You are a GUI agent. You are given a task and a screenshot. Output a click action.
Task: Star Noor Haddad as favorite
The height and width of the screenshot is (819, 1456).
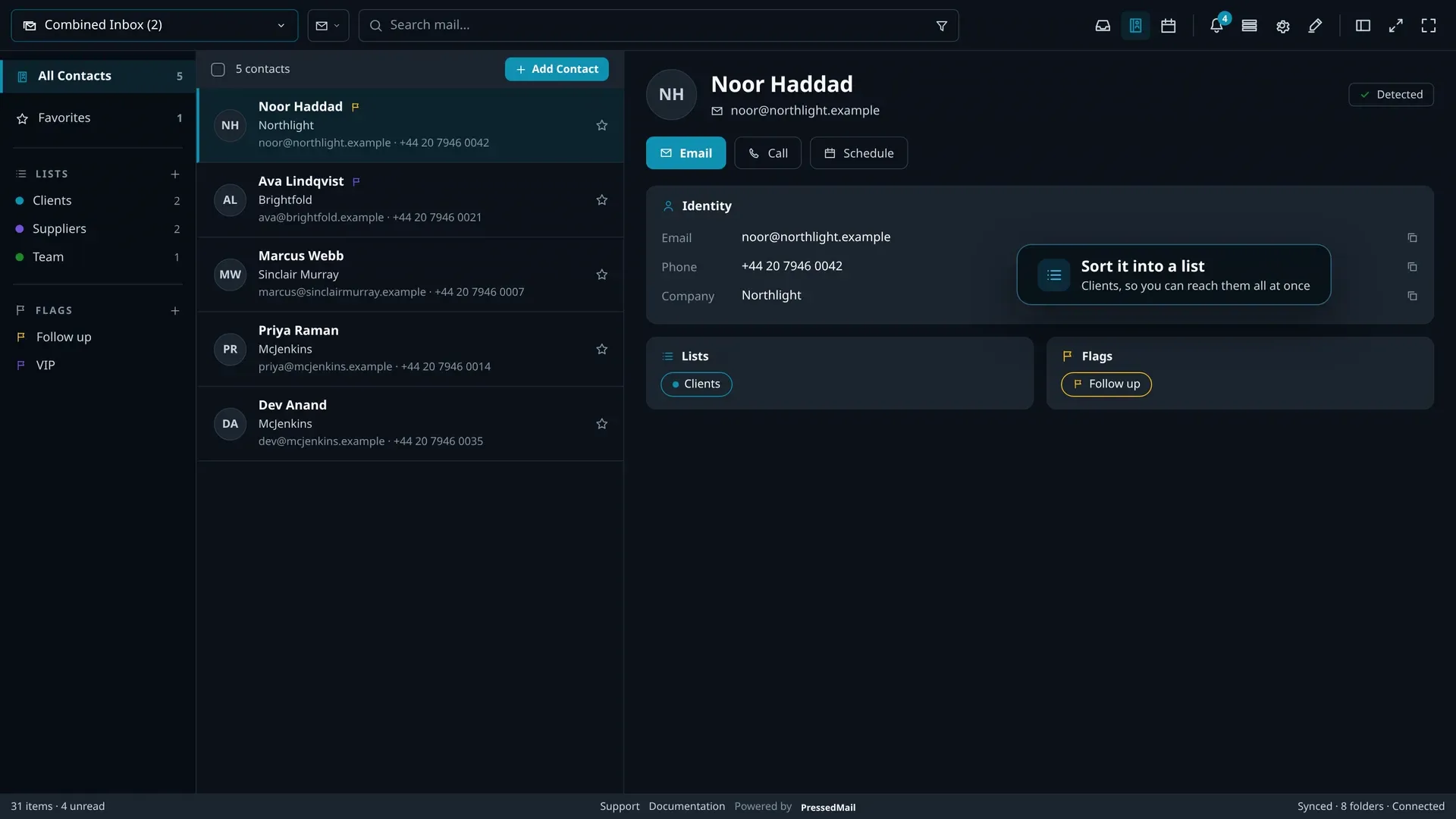pos(601,126)
